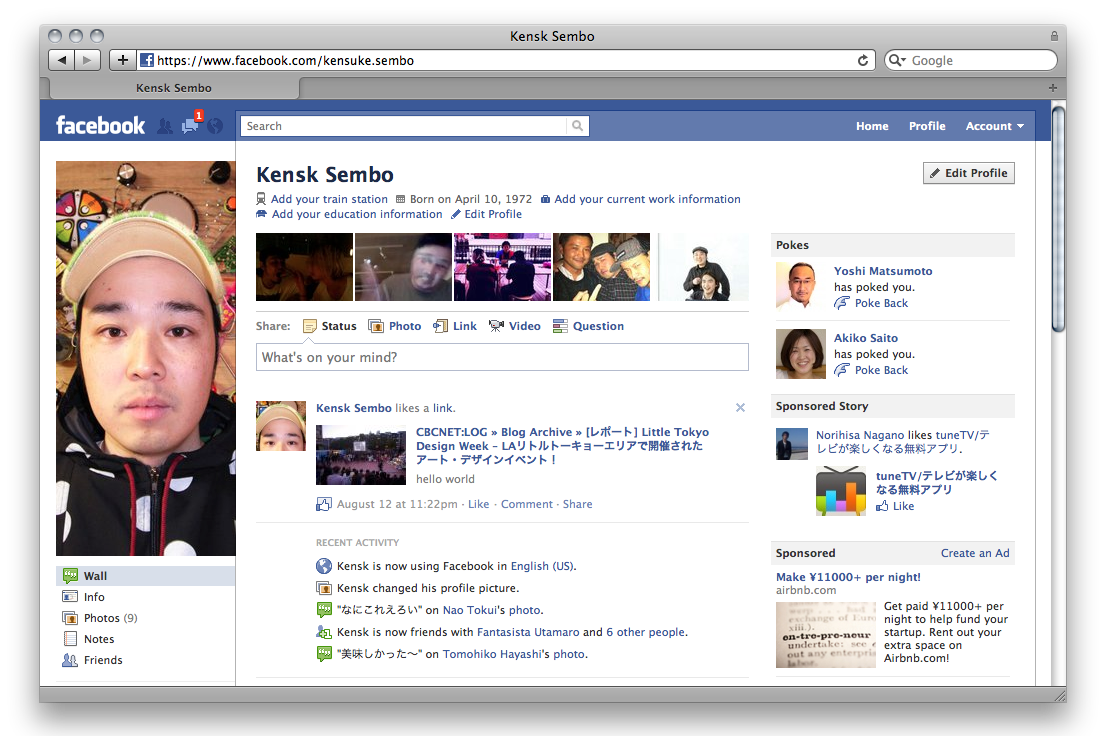Click the Friends sidebar icon
1106x741 pixels.
click(71, 660)
